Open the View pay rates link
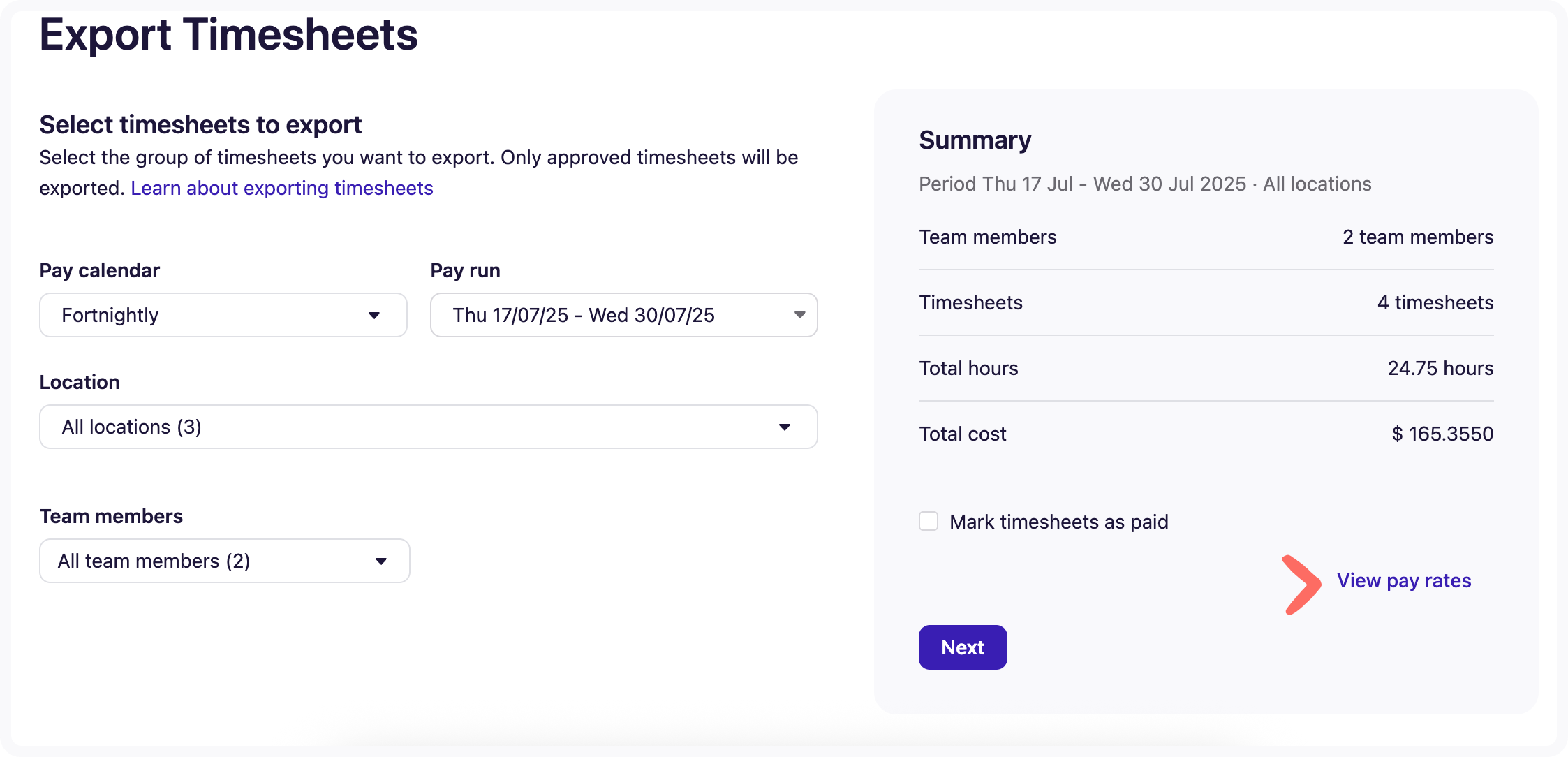The width and height of the screenshot is (1568, 757). [1403, 580]
